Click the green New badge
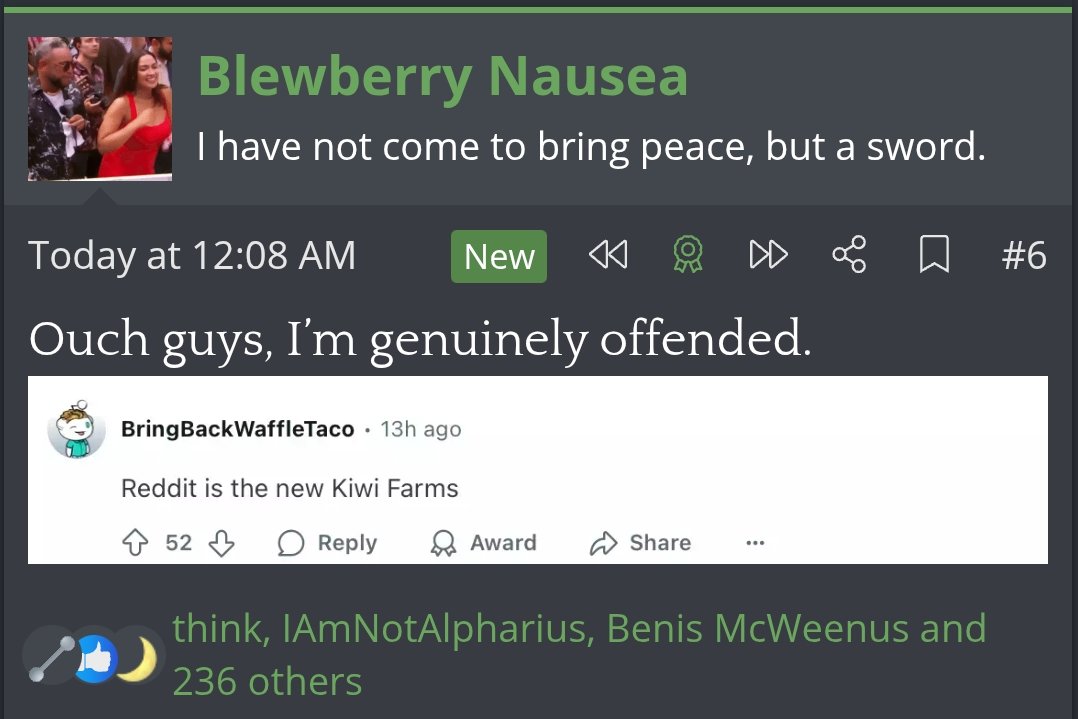 [x=499, y=257]
